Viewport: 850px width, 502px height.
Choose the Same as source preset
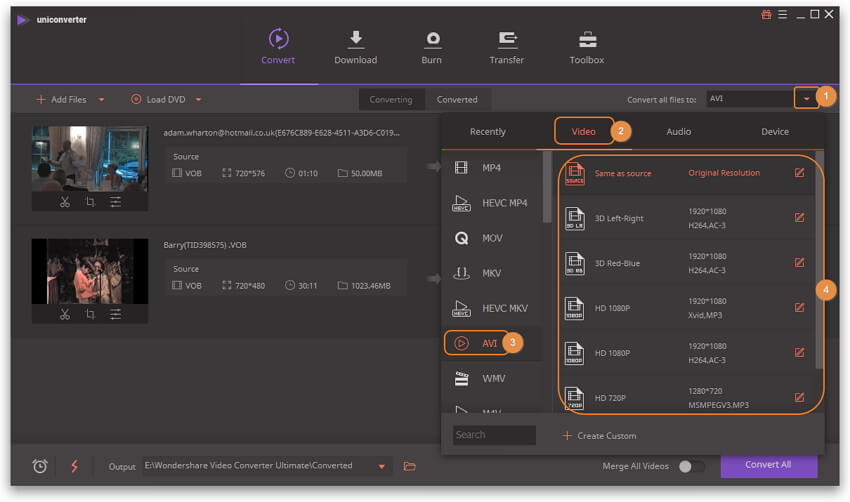click(x=686, y=173)
